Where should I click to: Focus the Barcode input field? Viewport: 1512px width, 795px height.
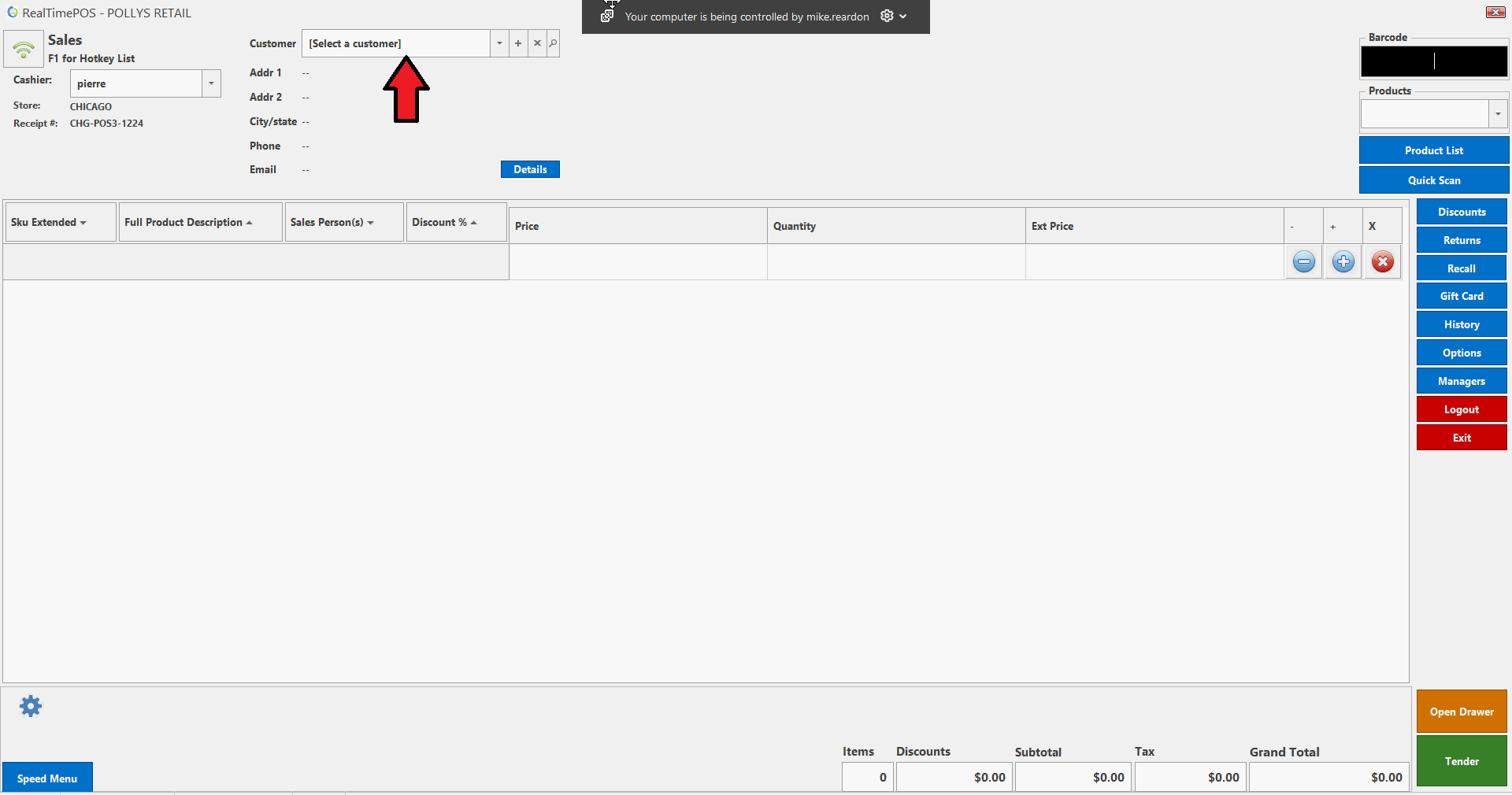1433,61
